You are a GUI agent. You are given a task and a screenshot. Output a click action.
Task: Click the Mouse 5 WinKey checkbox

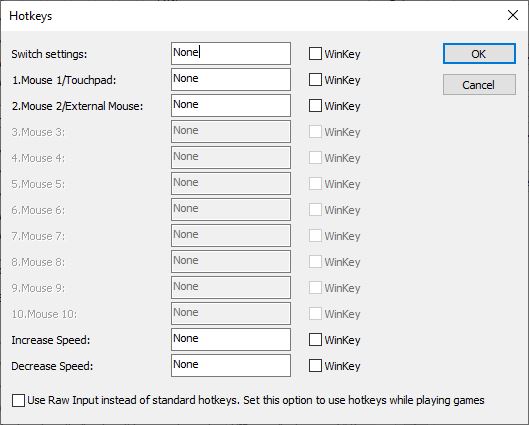315,183
